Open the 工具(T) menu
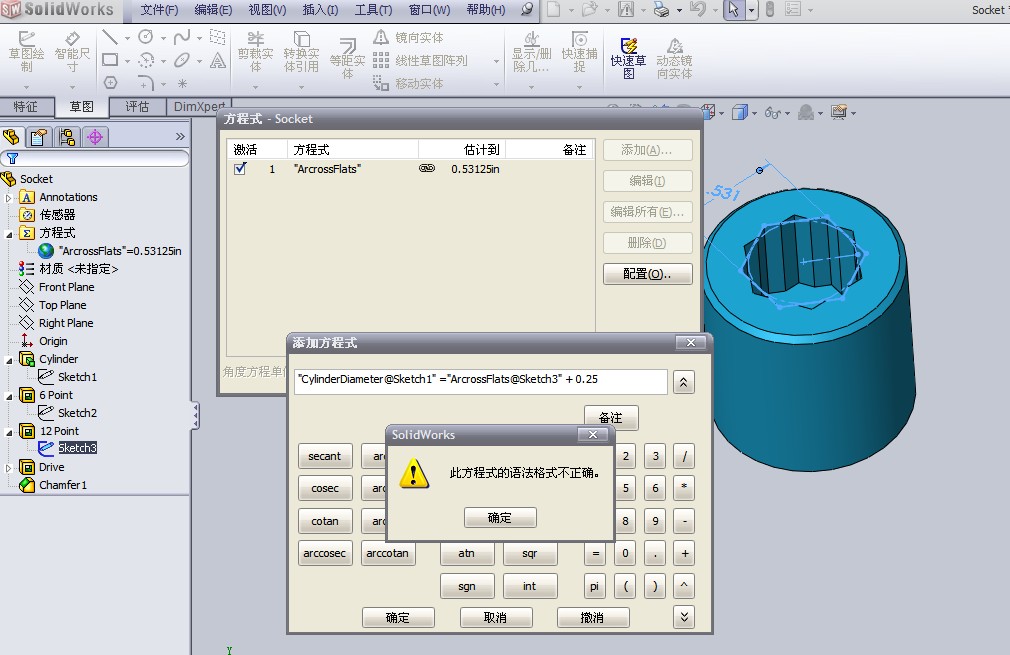This screenshot has height=655, width=1010. tap(374, 10)
